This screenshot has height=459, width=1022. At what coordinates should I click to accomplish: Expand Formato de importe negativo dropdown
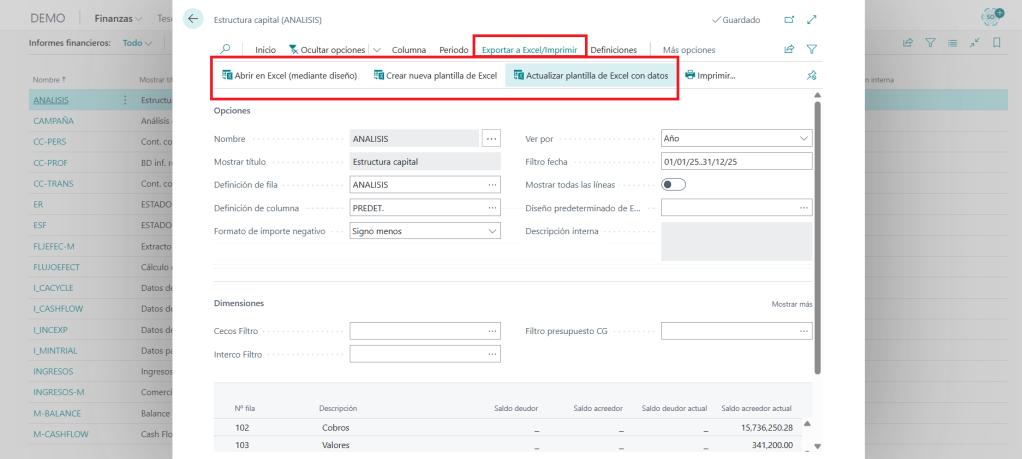click(425, 231)
